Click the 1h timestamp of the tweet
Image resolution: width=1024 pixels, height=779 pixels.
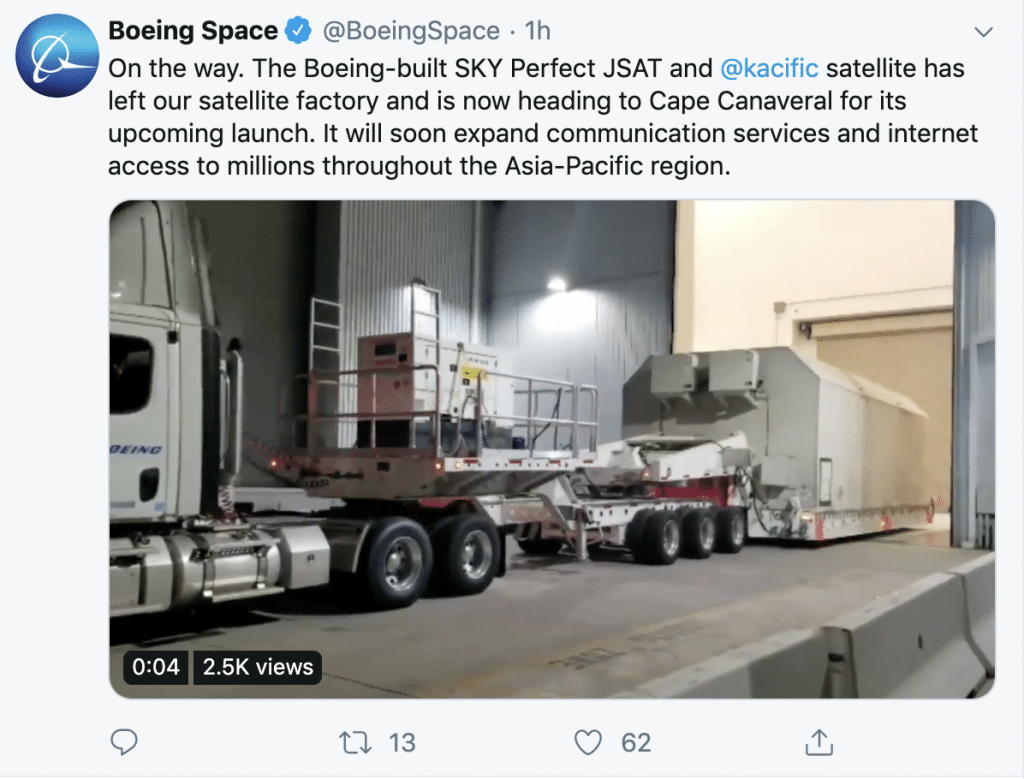pos(538,31)
